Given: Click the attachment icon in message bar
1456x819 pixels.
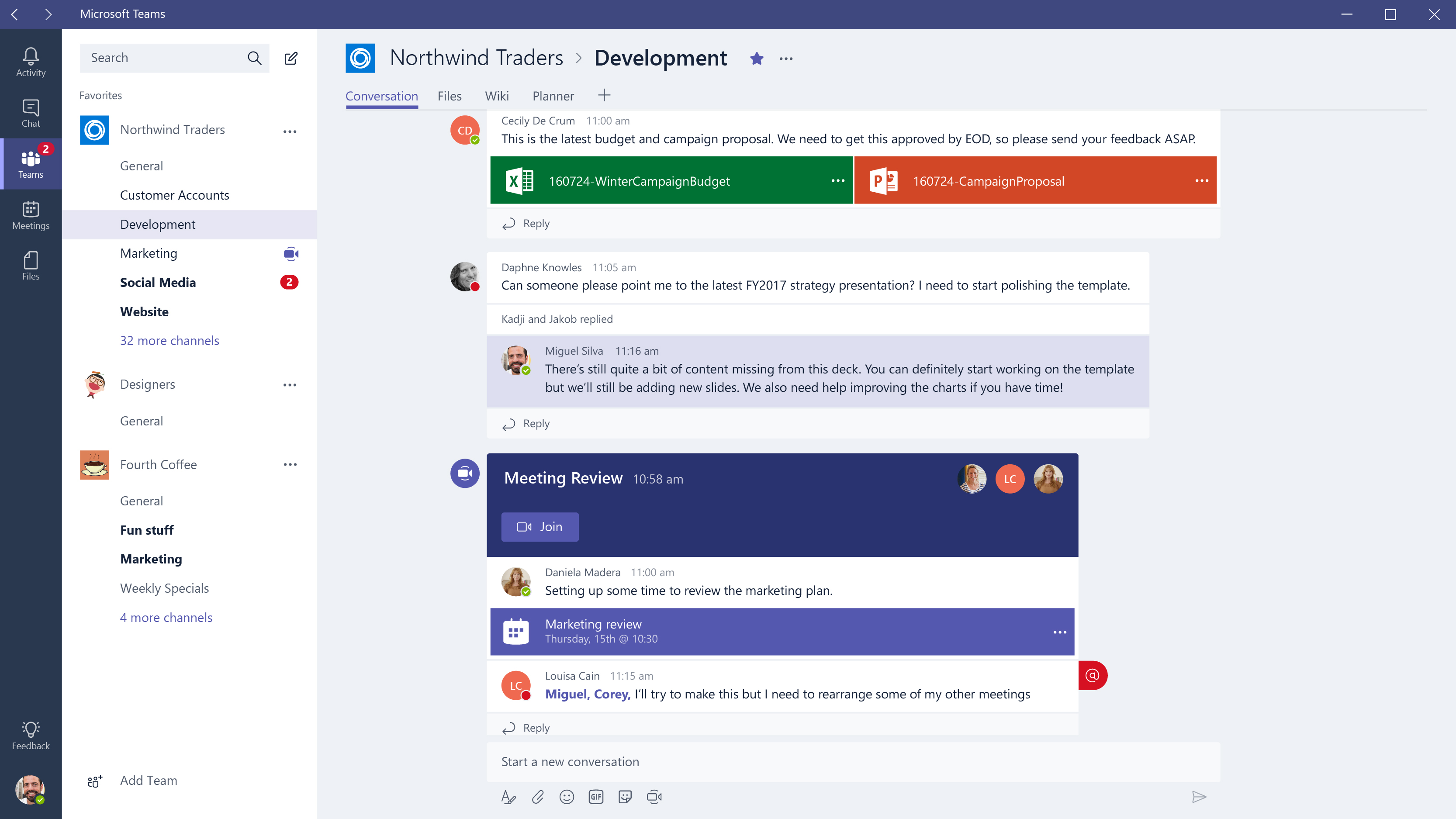Looking at the screenshot, I should 538,797.
